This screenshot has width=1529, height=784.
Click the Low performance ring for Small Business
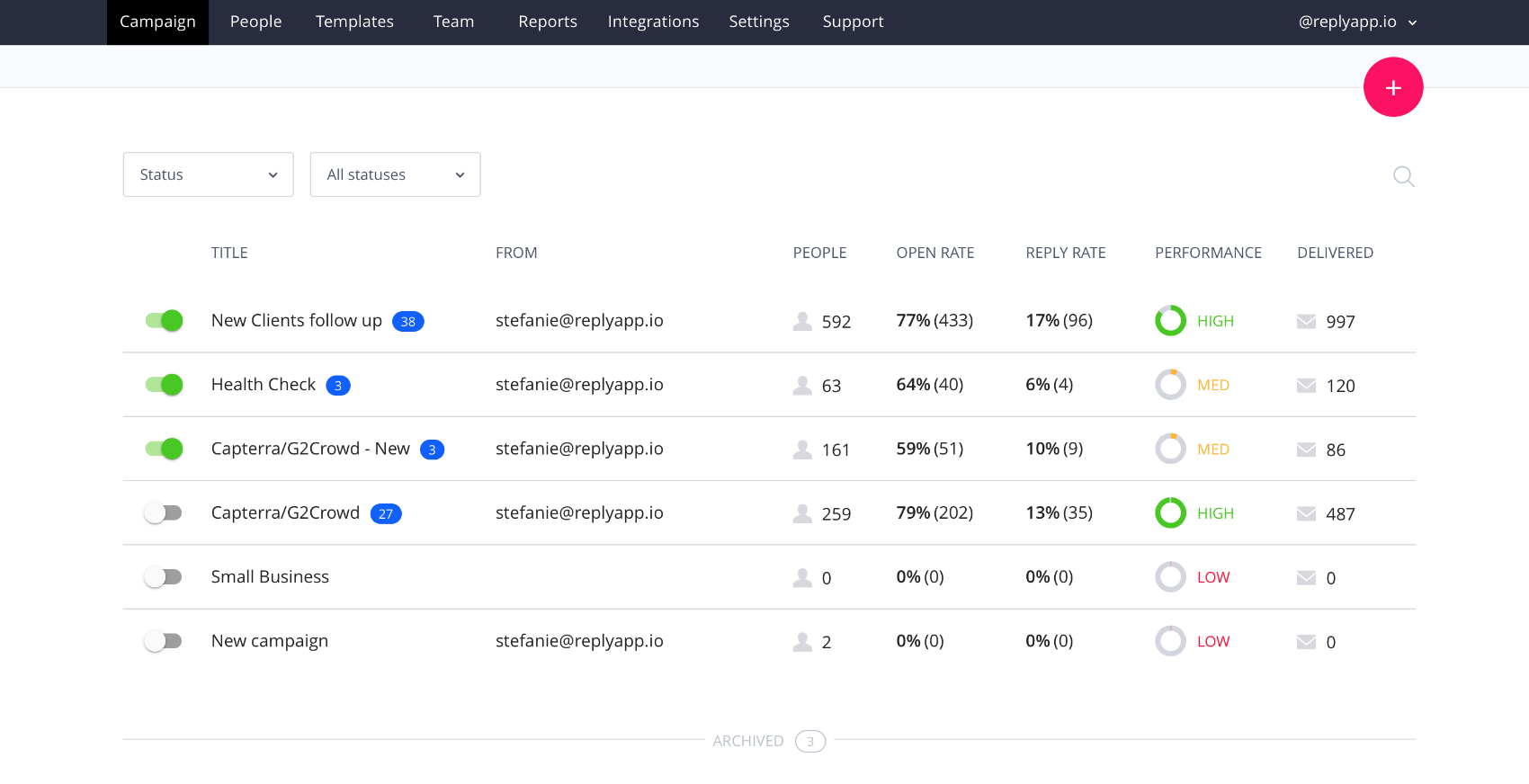pos(1170,577)
